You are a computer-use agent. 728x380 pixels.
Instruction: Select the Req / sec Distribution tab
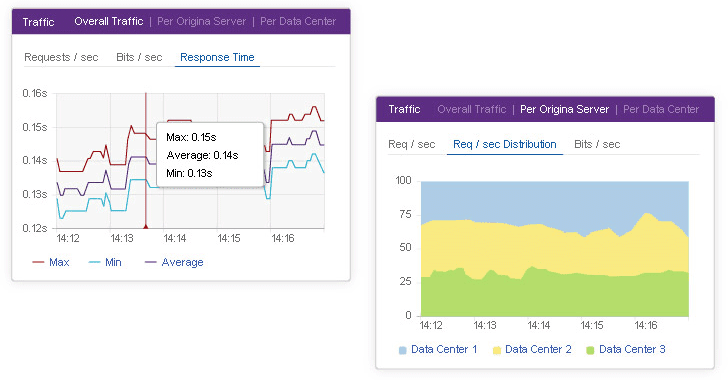coord(505,144)
